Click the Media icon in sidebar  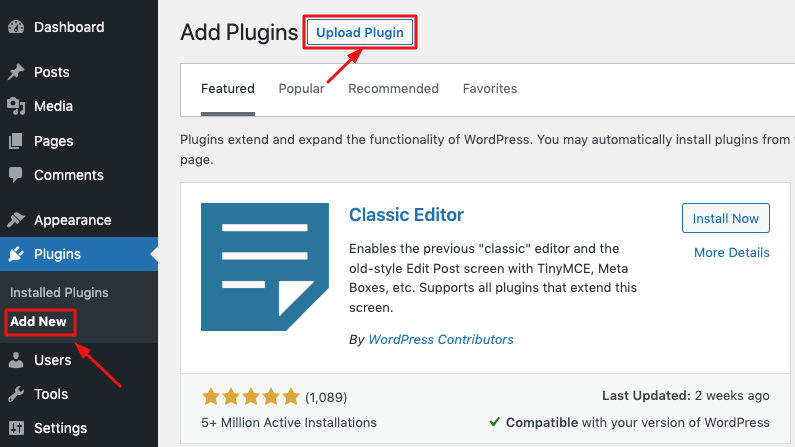click(x=16, y=106)
